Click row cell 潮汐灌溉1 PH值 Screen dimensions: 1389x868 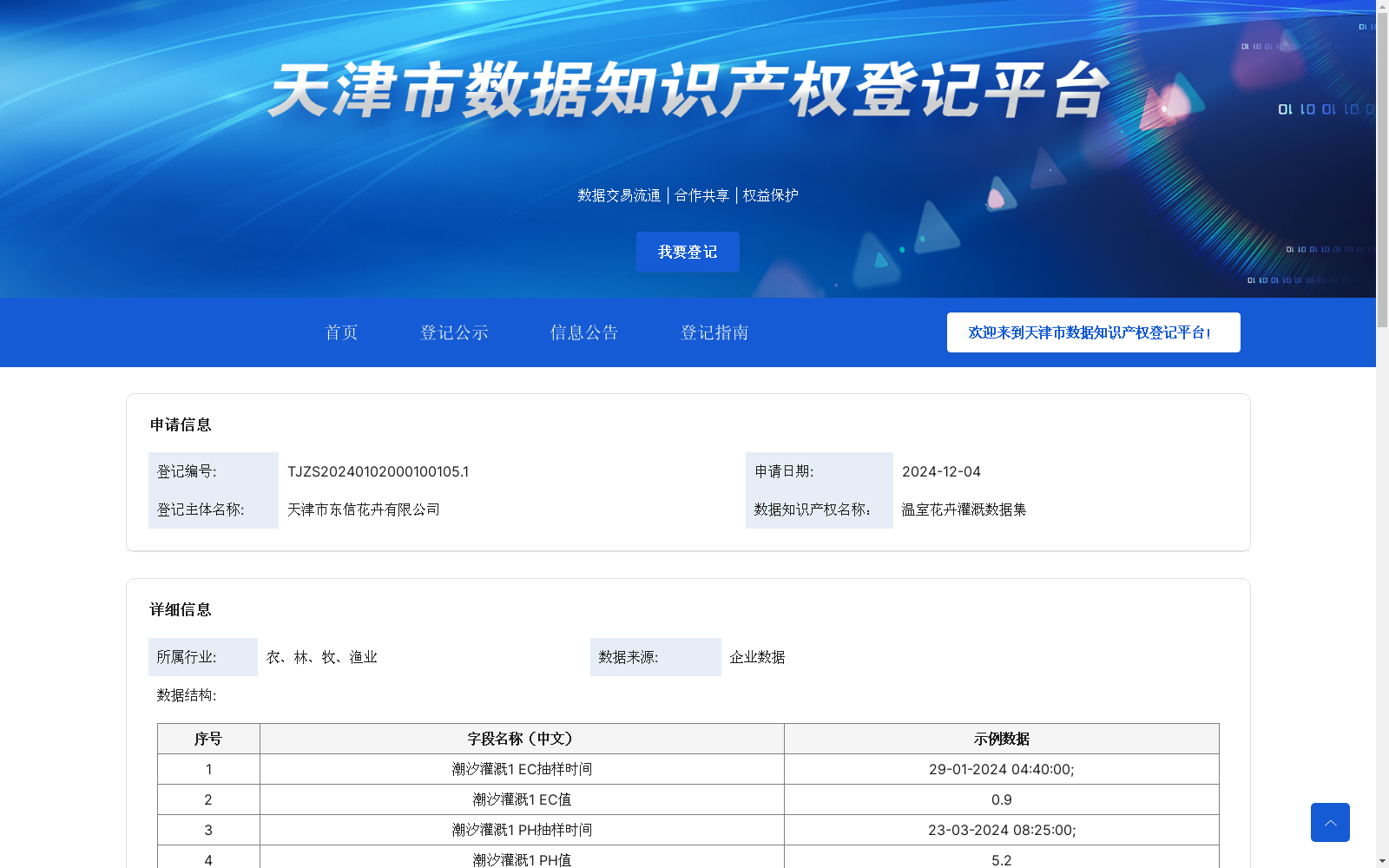[x=522, y=858]
